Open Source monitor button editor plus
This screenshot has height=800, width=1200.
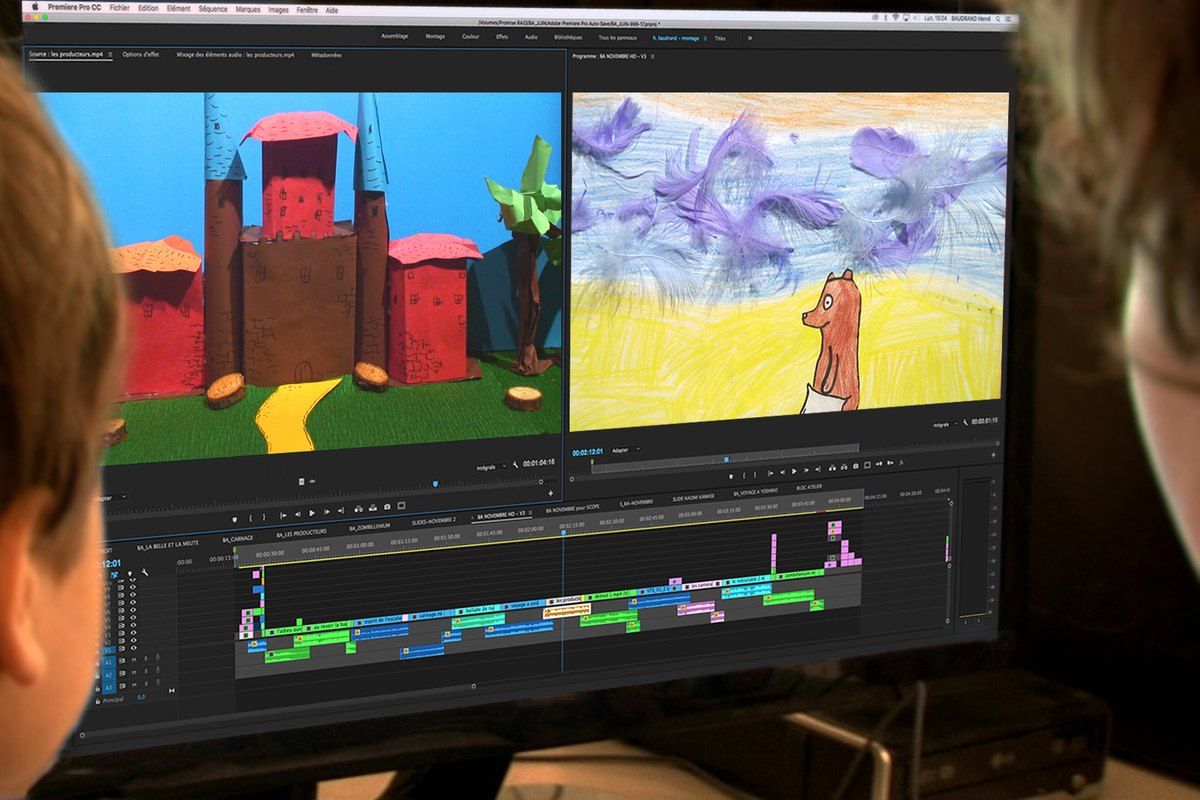(x=551, y=493)
